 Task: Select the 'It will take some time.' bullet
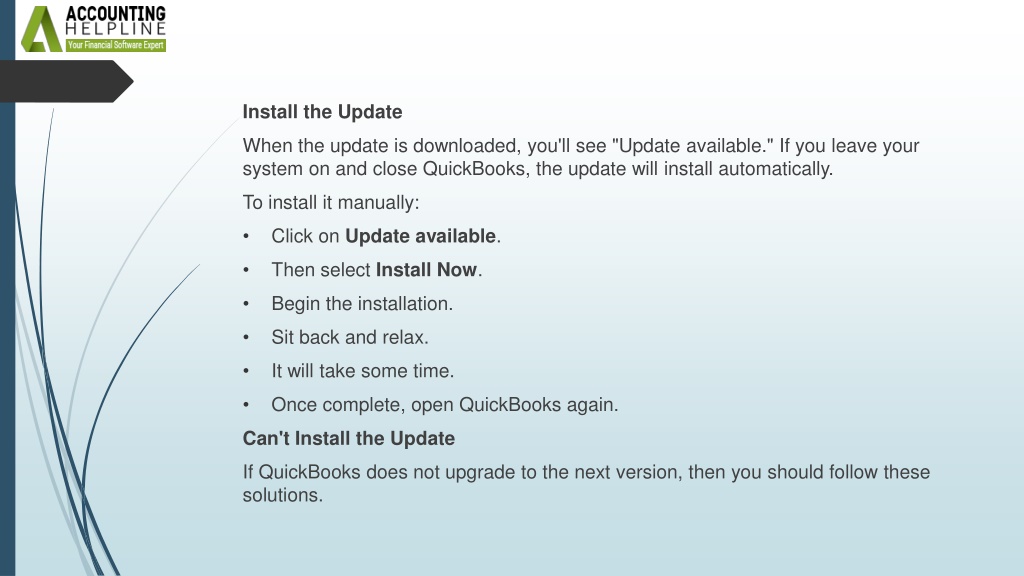coord(362,371)
